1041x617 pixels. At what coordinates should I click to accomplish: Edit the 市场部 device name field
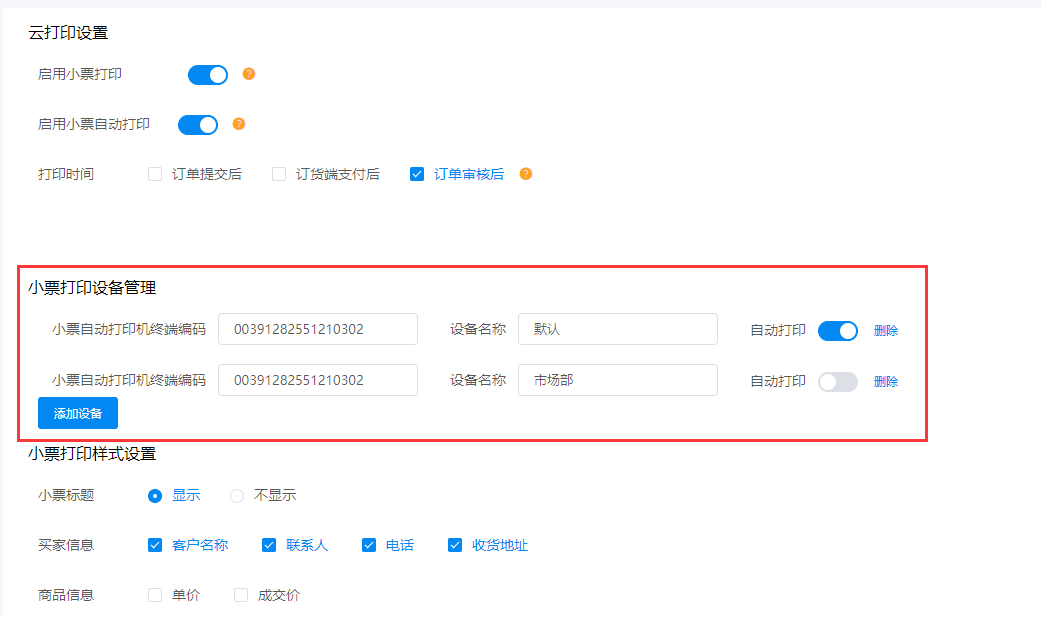(x=617, y=380)
